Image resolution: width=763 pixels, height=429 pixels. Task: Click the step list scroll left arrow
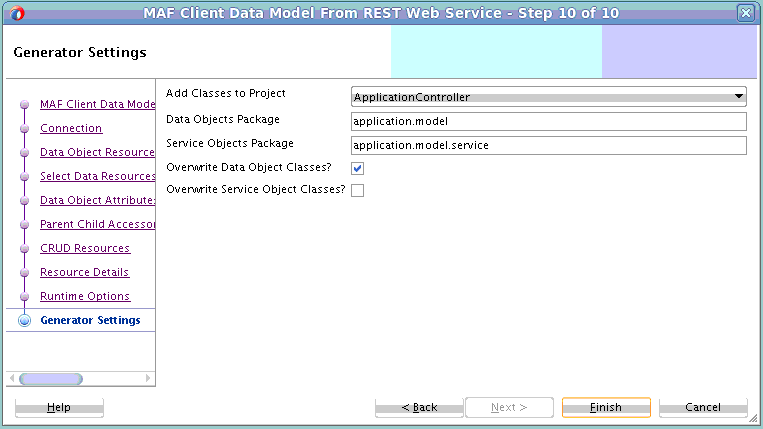click(x=12, y=378)
